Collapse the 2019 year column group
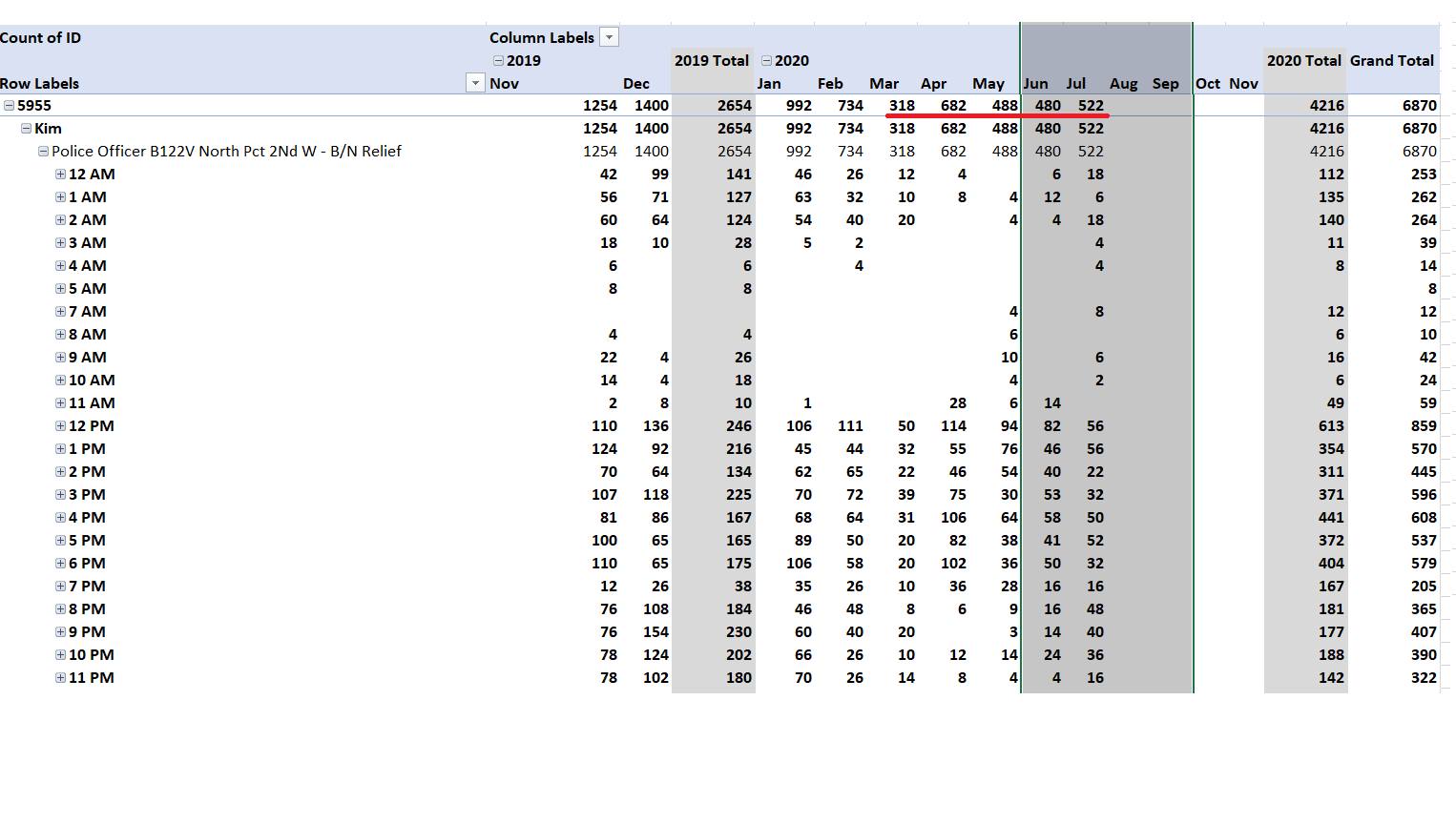Viewport: 1456px width, 824px height. click(498, 60)
